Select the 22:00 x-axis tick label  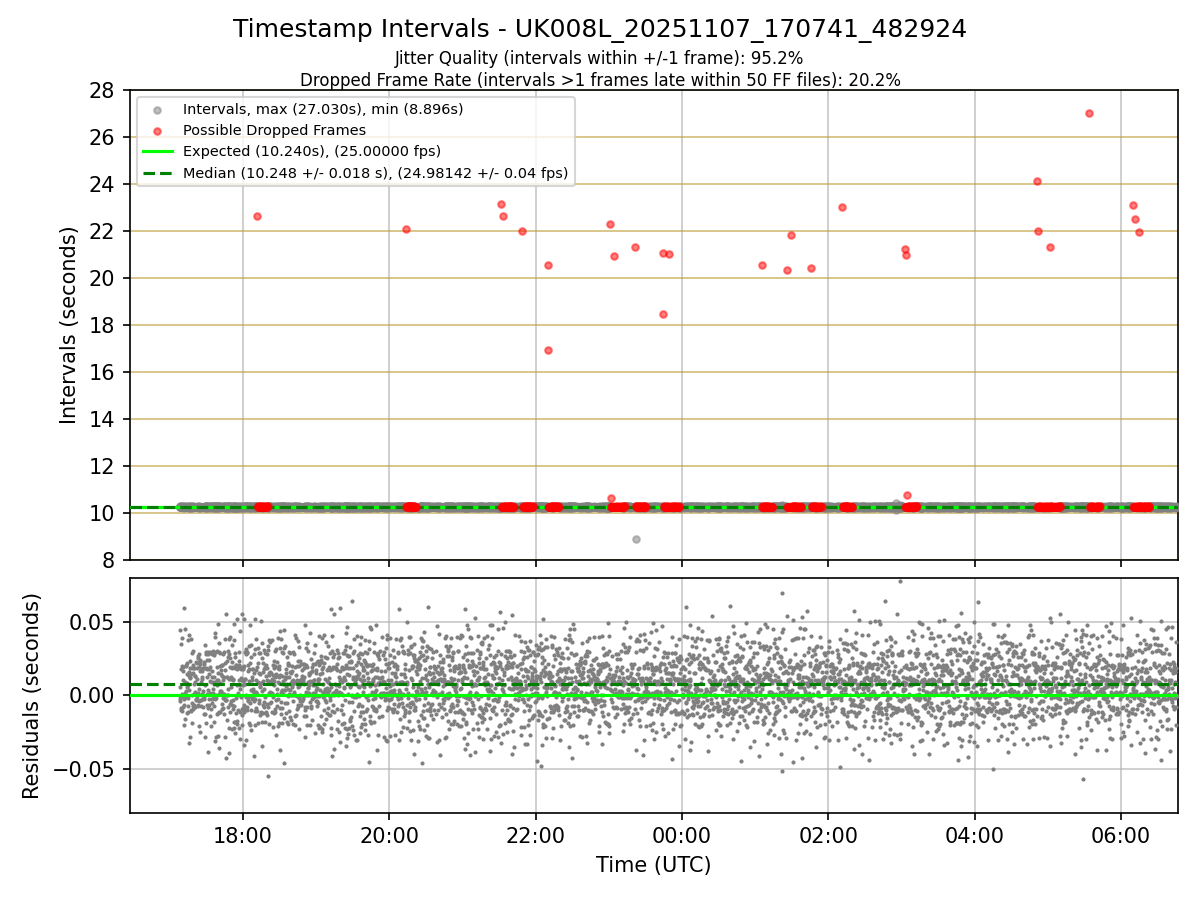click(x=535, y=835)
